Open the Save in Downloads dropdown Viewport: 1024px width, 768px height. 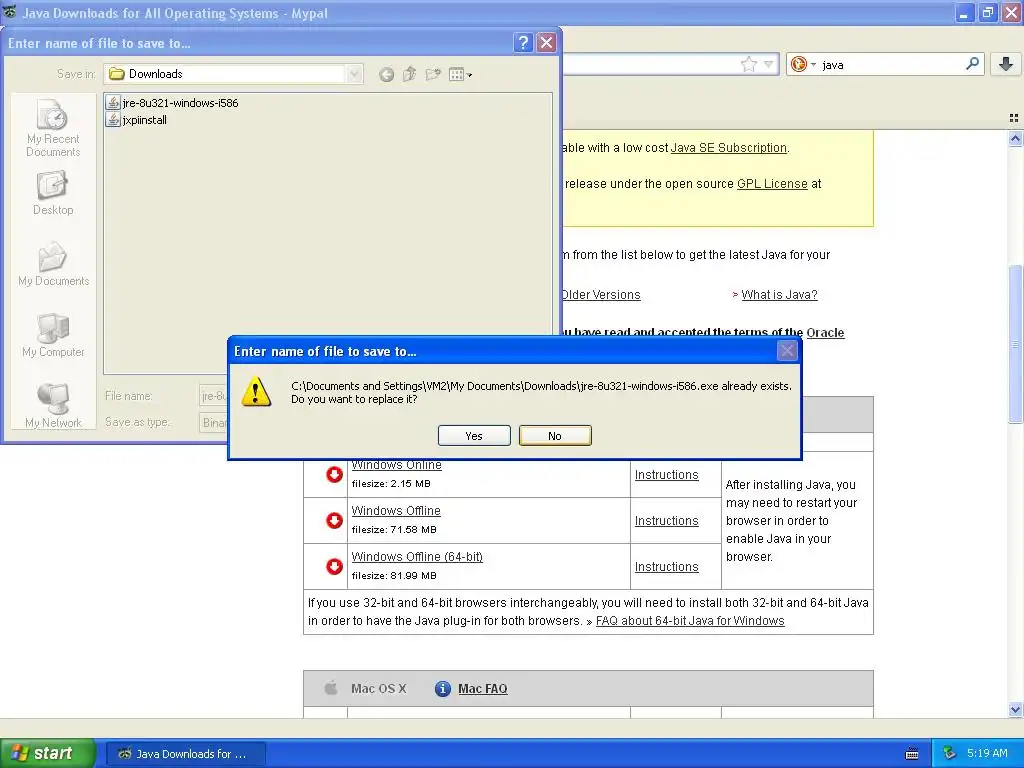[354, 74]
